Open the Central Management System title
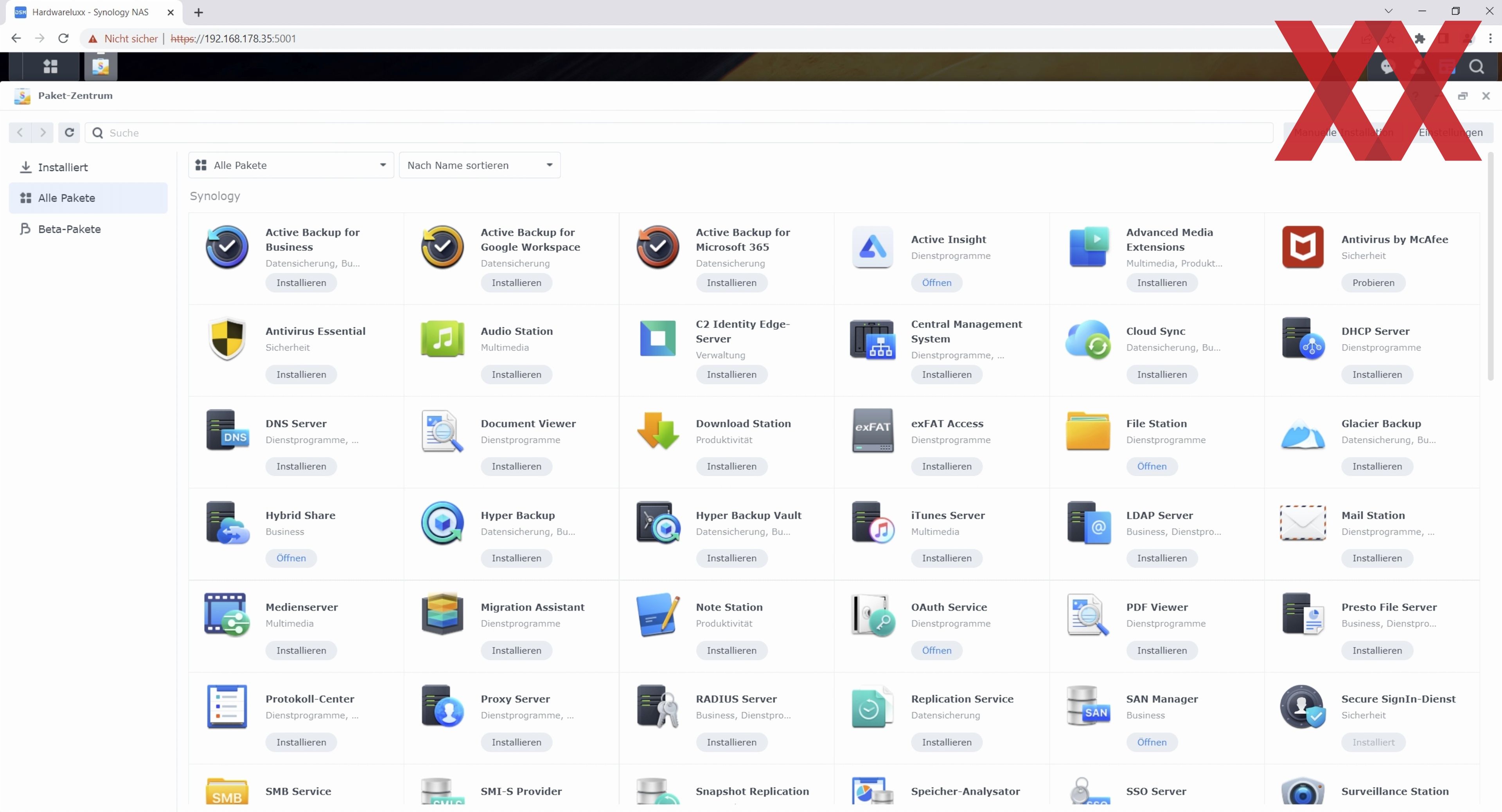Screen dimensions: 1502x812 966,331
